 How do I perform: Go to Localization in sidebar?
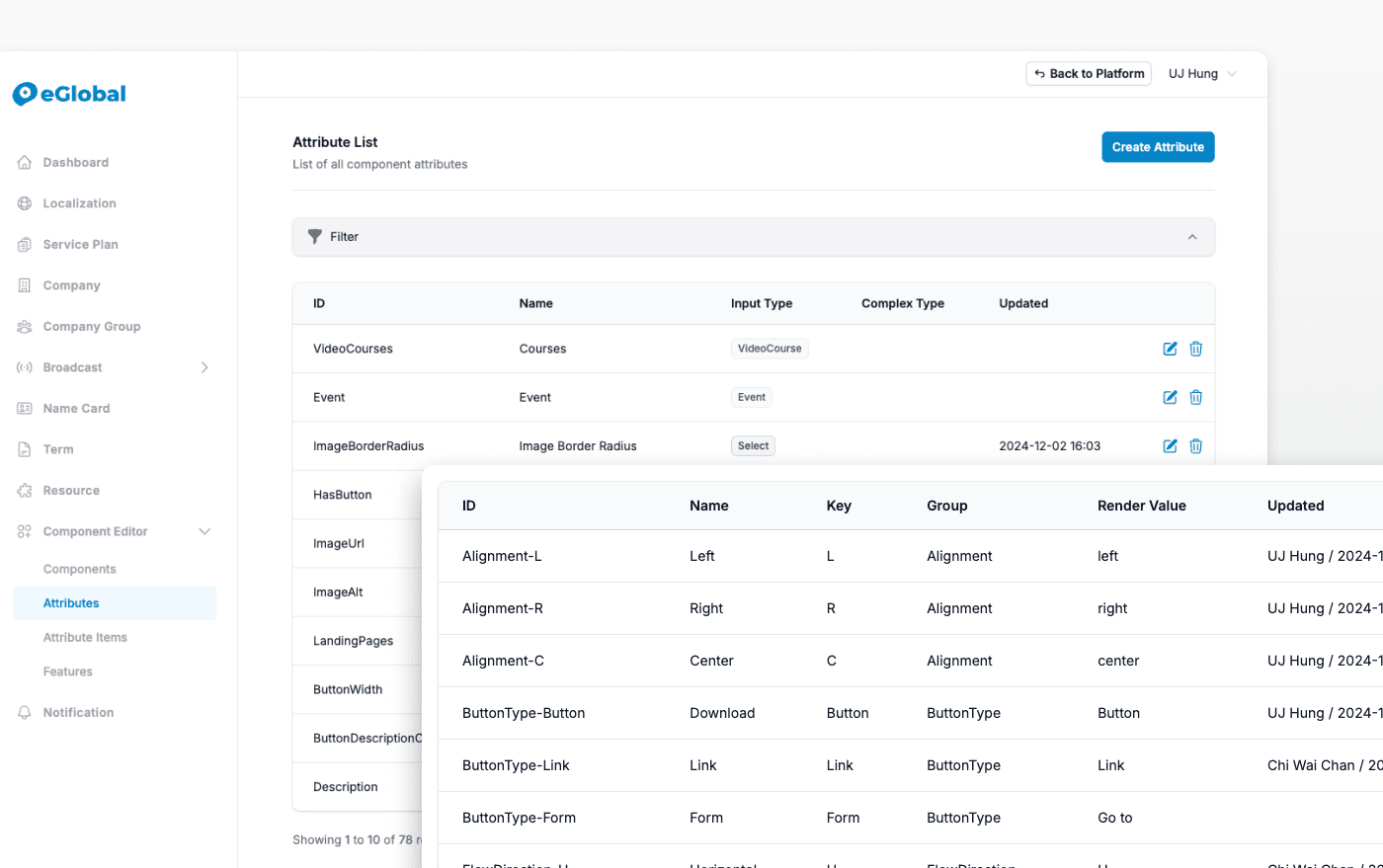79,203
